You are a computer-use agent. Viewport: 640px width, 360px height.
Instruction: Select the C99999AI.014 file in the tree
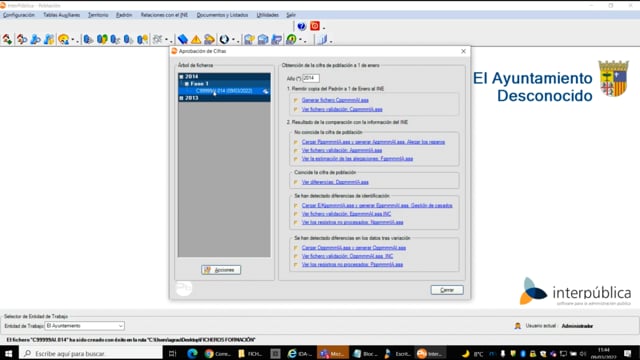(x=224, y=91)
